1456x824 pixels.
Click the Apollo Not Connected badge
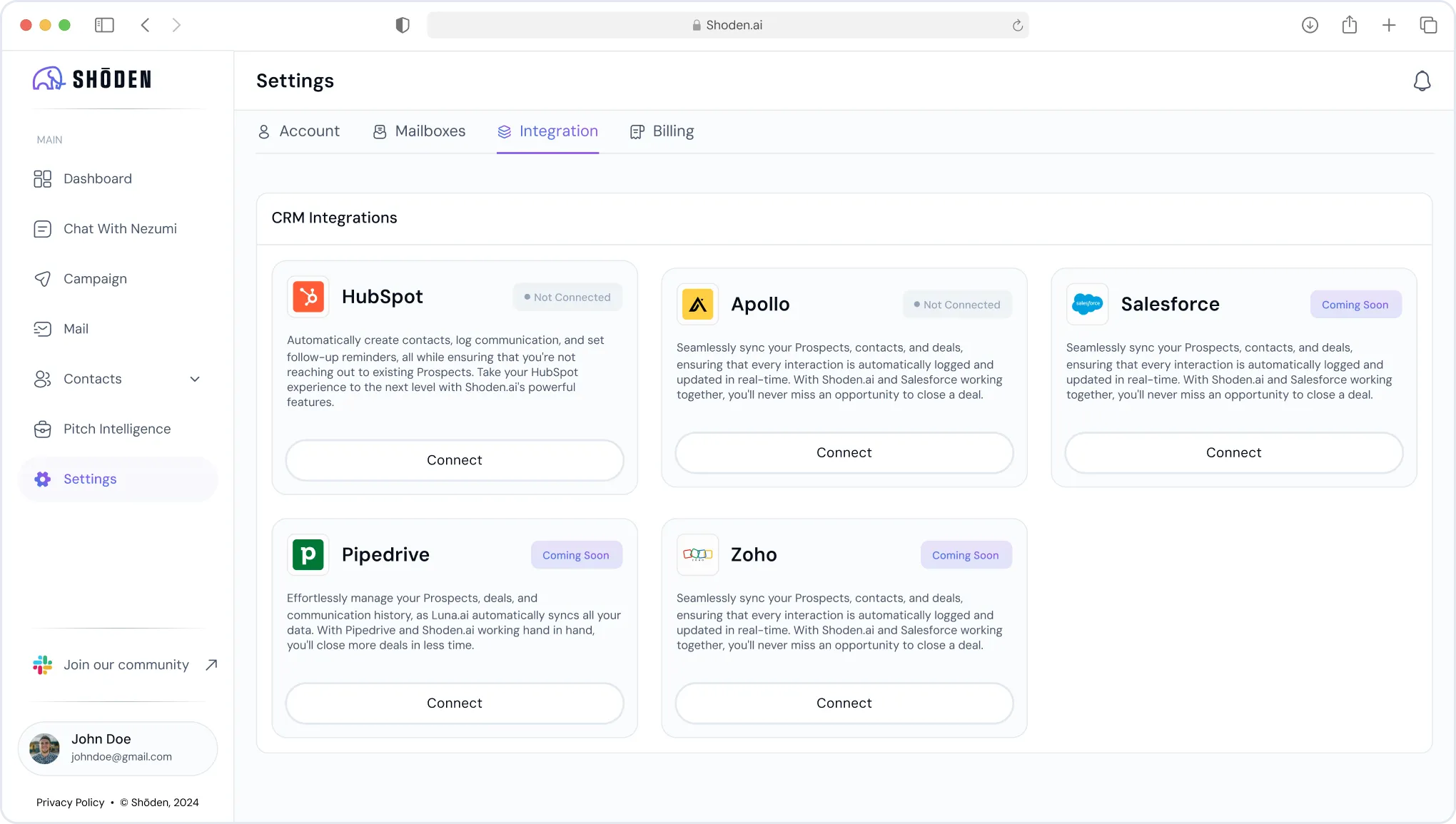(x=957, y=305)
